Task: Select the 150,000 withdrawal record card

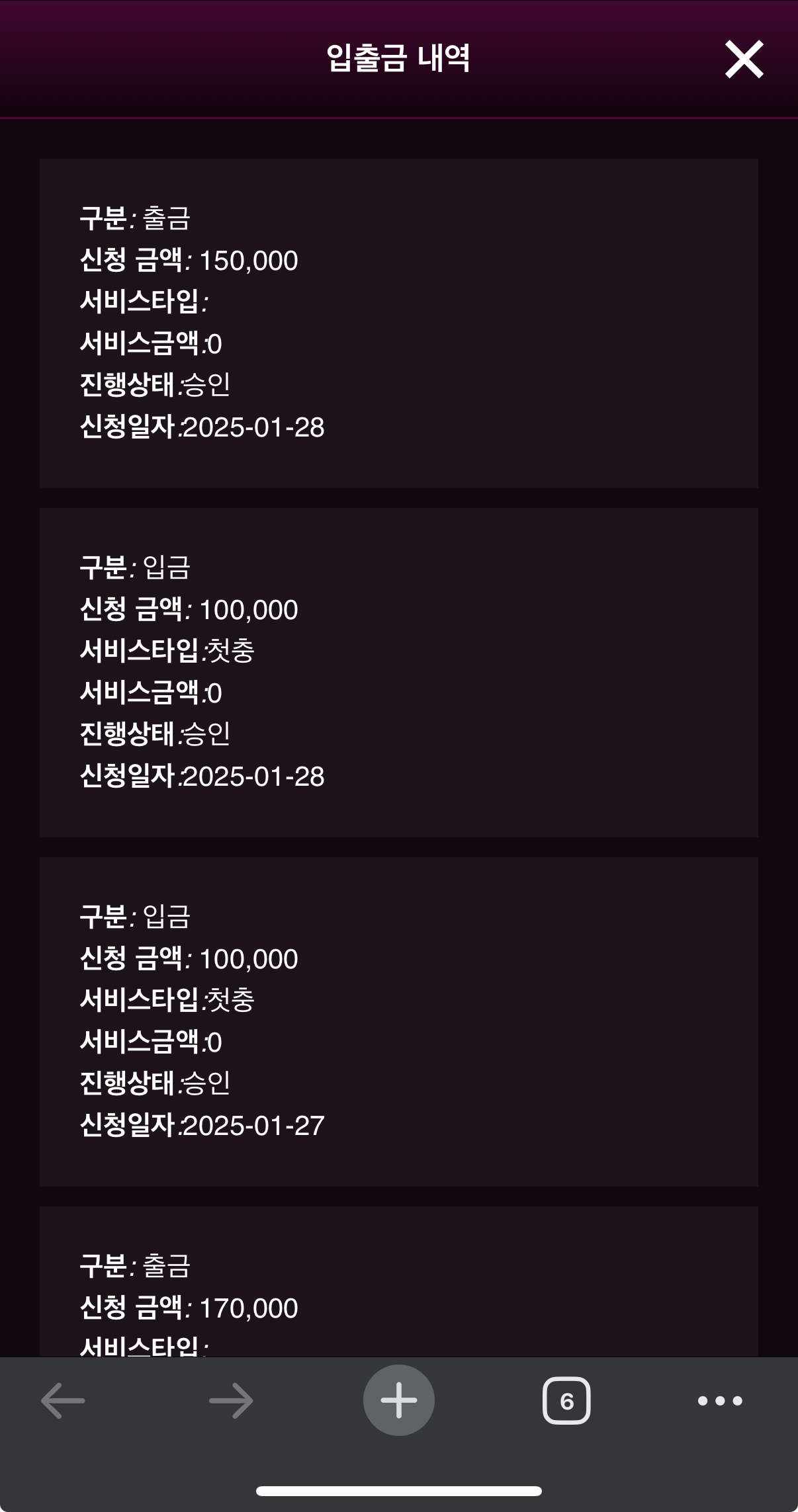Action: 399,323
